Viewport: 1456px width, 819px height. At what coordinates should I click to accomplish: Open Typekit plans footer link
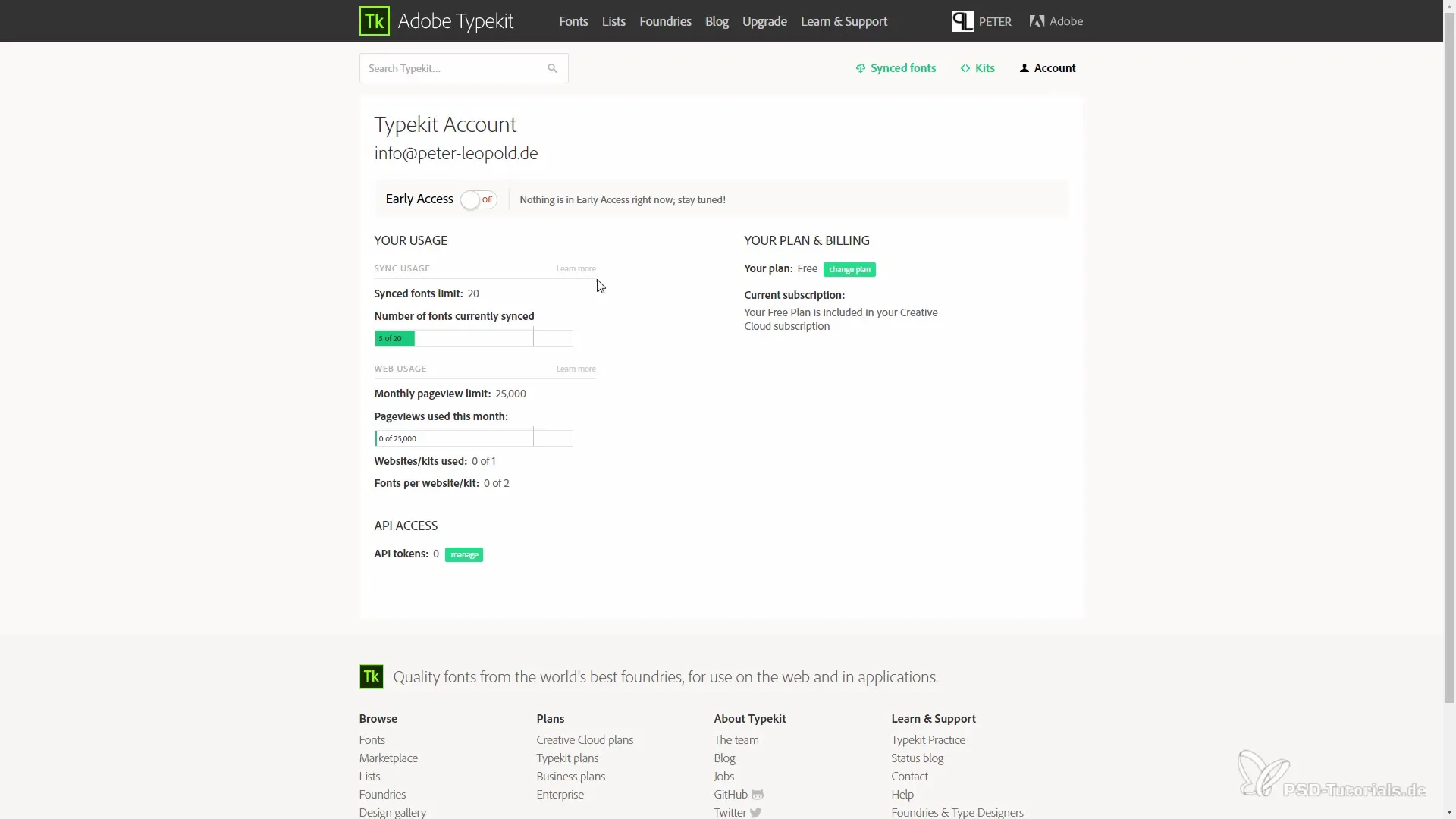click(567, 758)
